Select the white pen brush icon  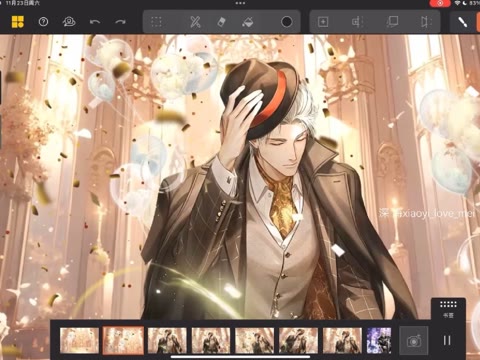(462, 22)
